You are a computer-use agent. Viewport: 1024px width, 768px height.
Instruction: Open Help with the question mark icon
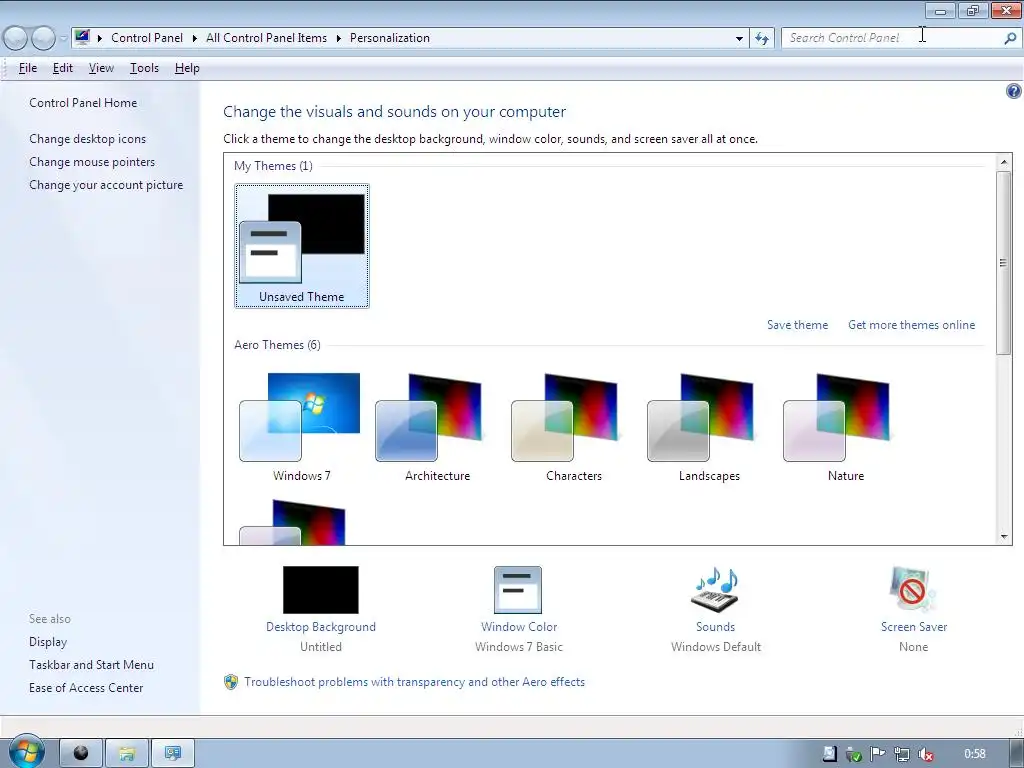[1013, 91]
